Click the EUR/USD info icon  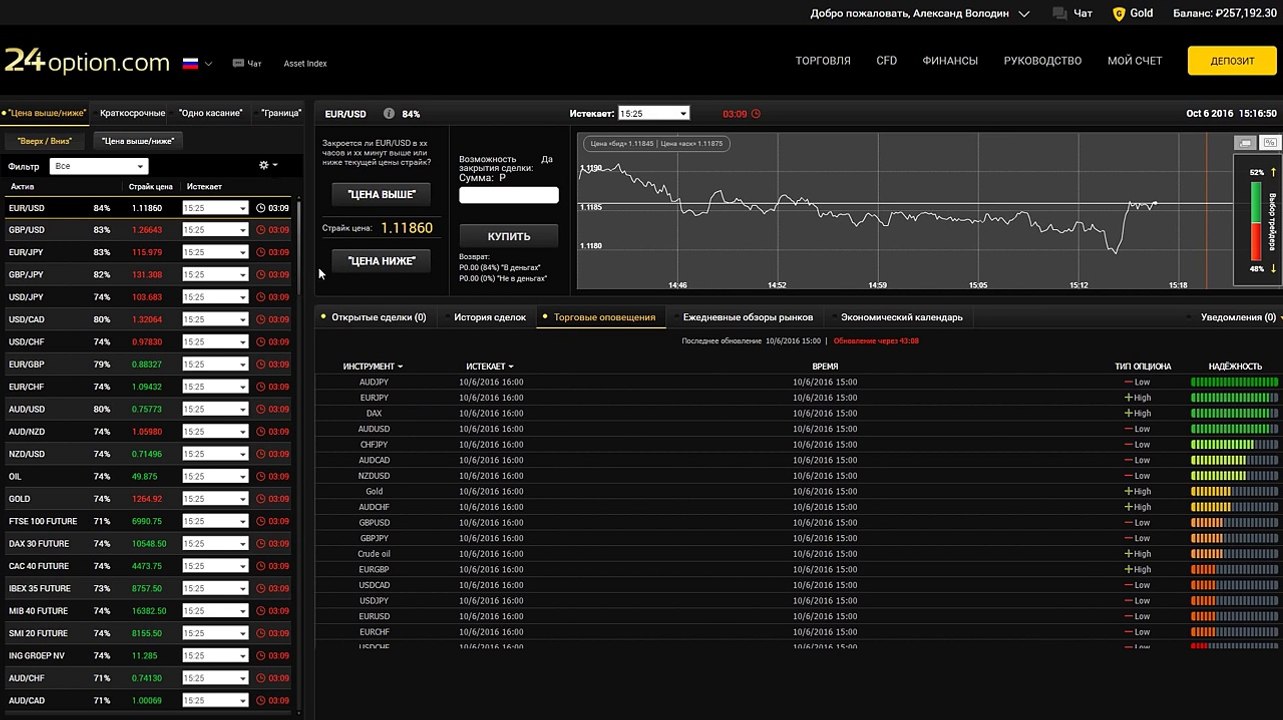coord(389,114)
